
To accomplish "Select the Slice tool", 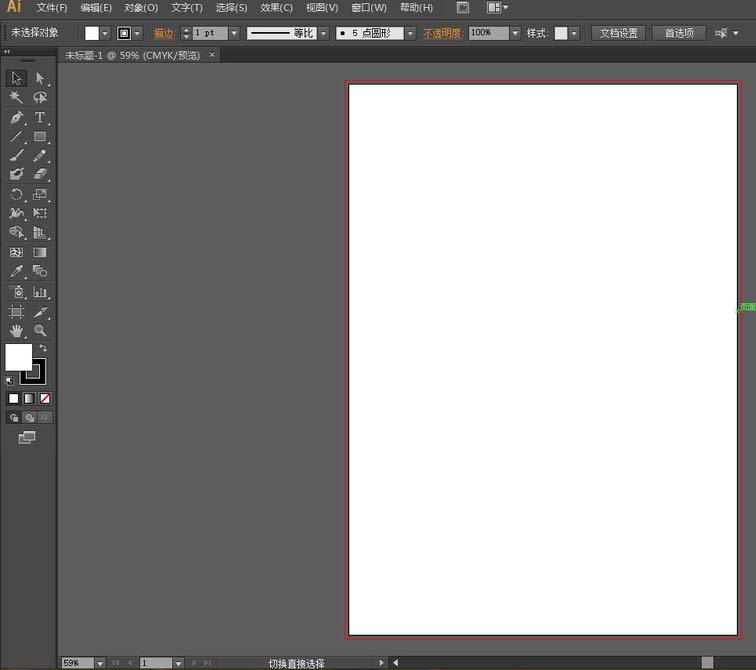I will pos(40,312).
